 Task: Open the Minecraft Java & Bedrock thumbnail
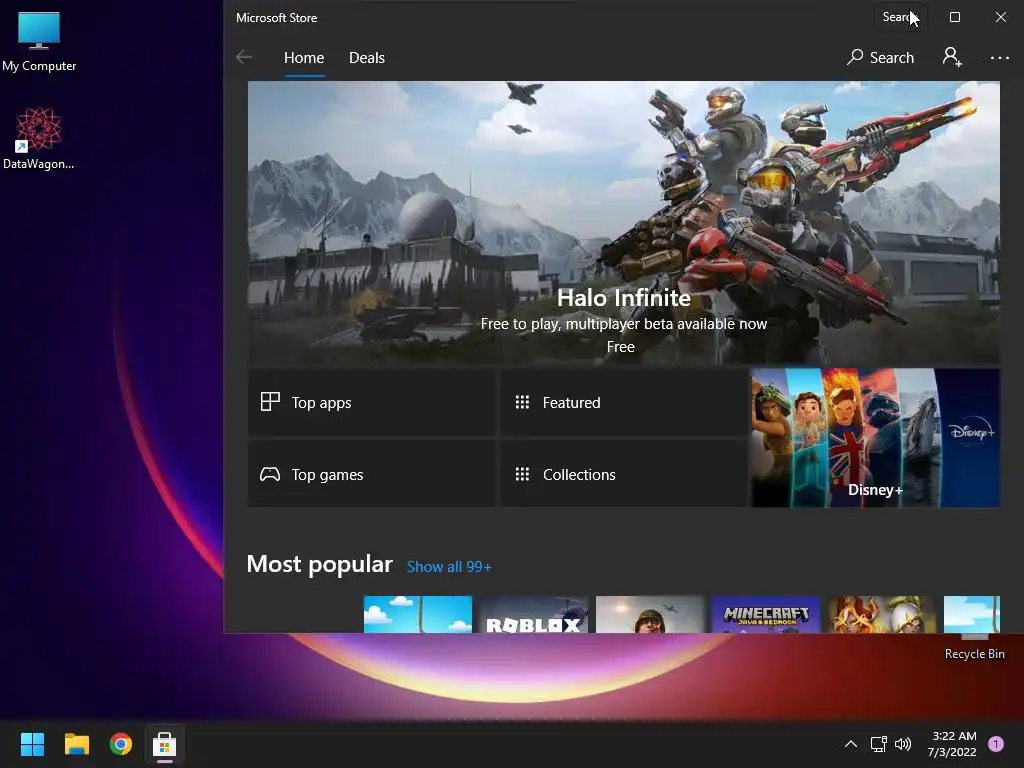(x=765, y=615)
